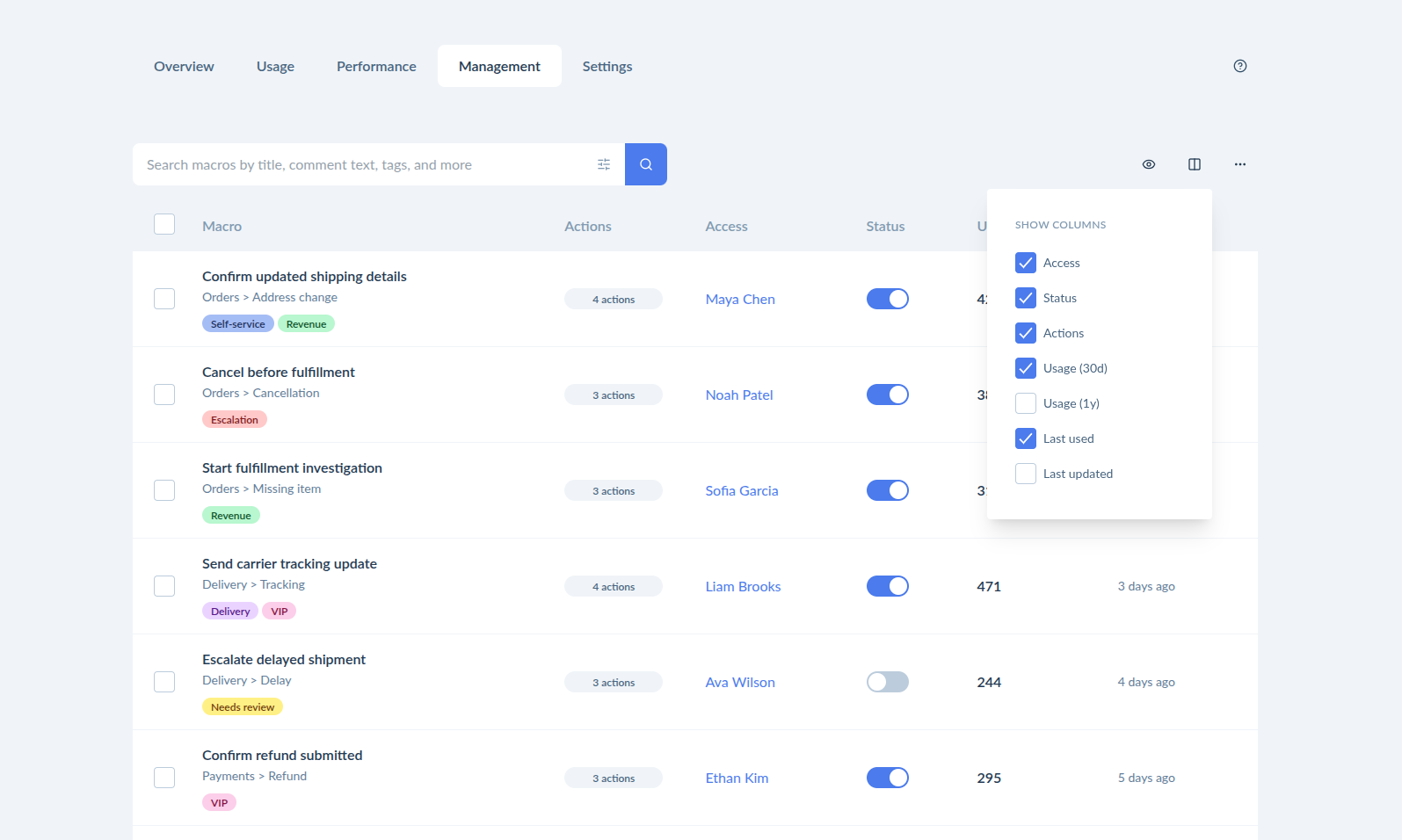Click the Needs review tag
The image size is (1402, 840).
(x=243, y=706)
